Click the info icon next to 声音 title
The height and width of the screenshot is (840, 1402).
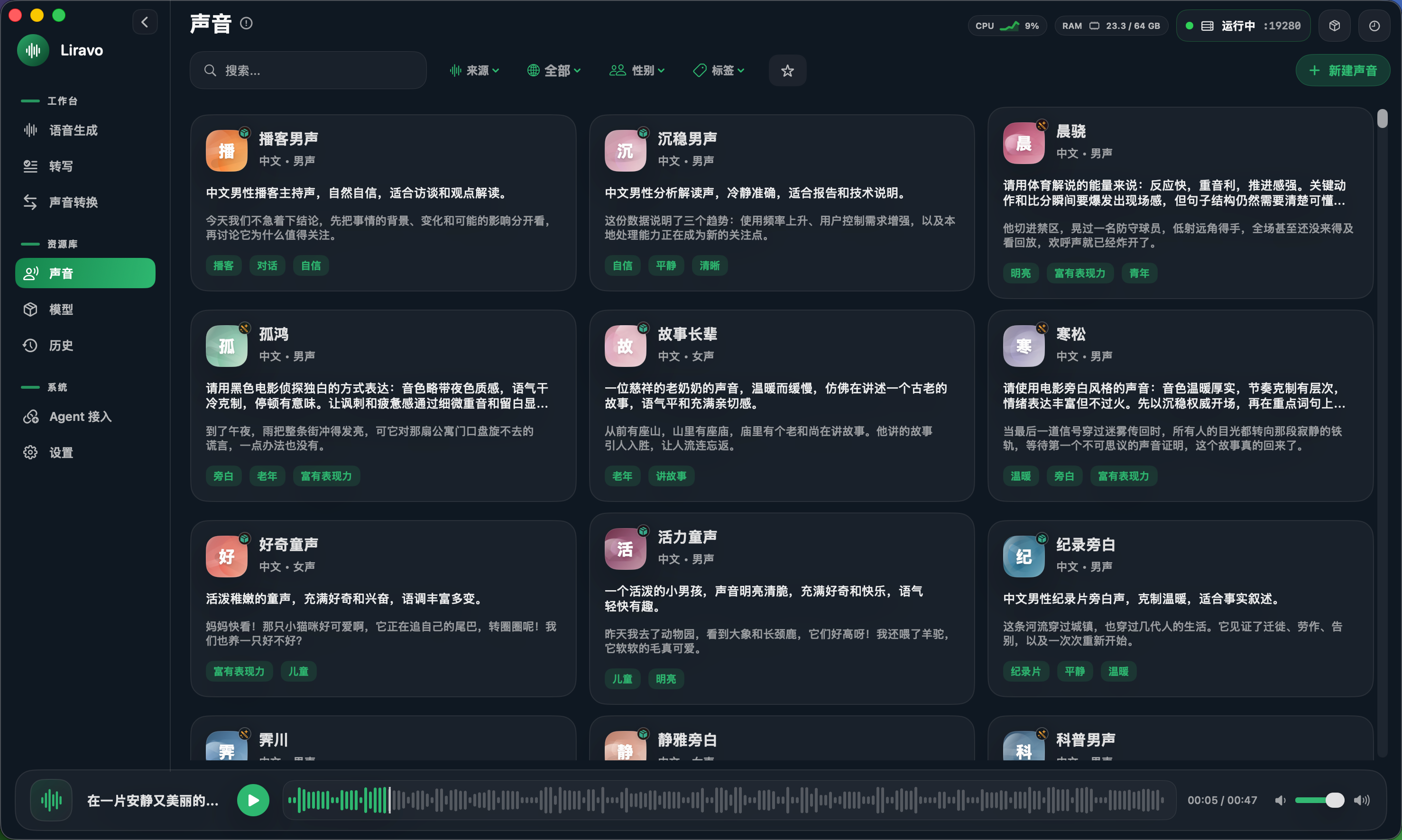(x=246, y=23)
